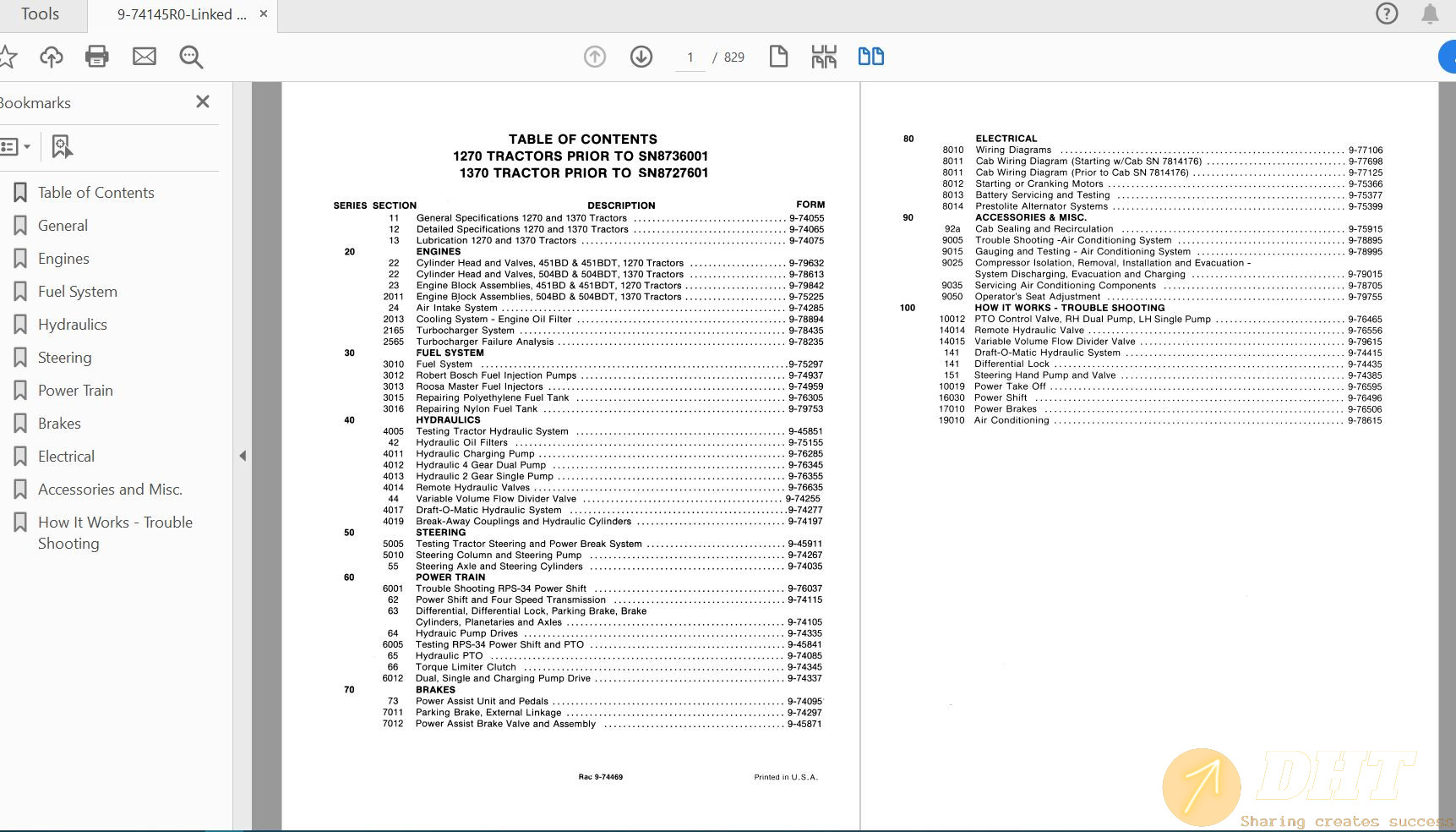This screenshot has width=1456, height=832.
Task: Enable single-page view mode
Action: 777,56
